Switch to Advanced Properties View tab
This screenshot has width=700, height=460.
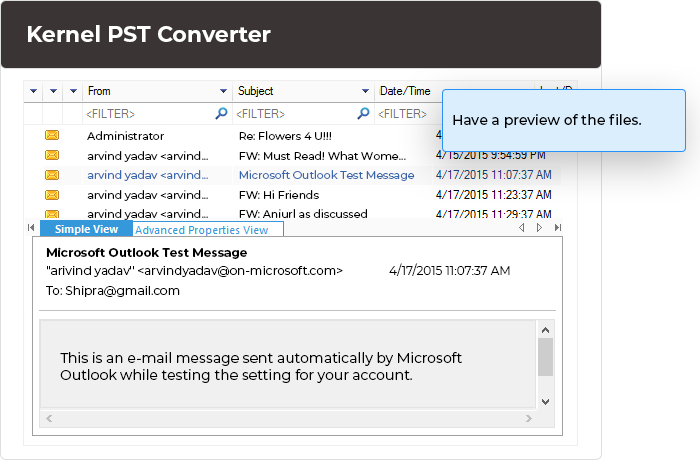(x=208, y=230)
